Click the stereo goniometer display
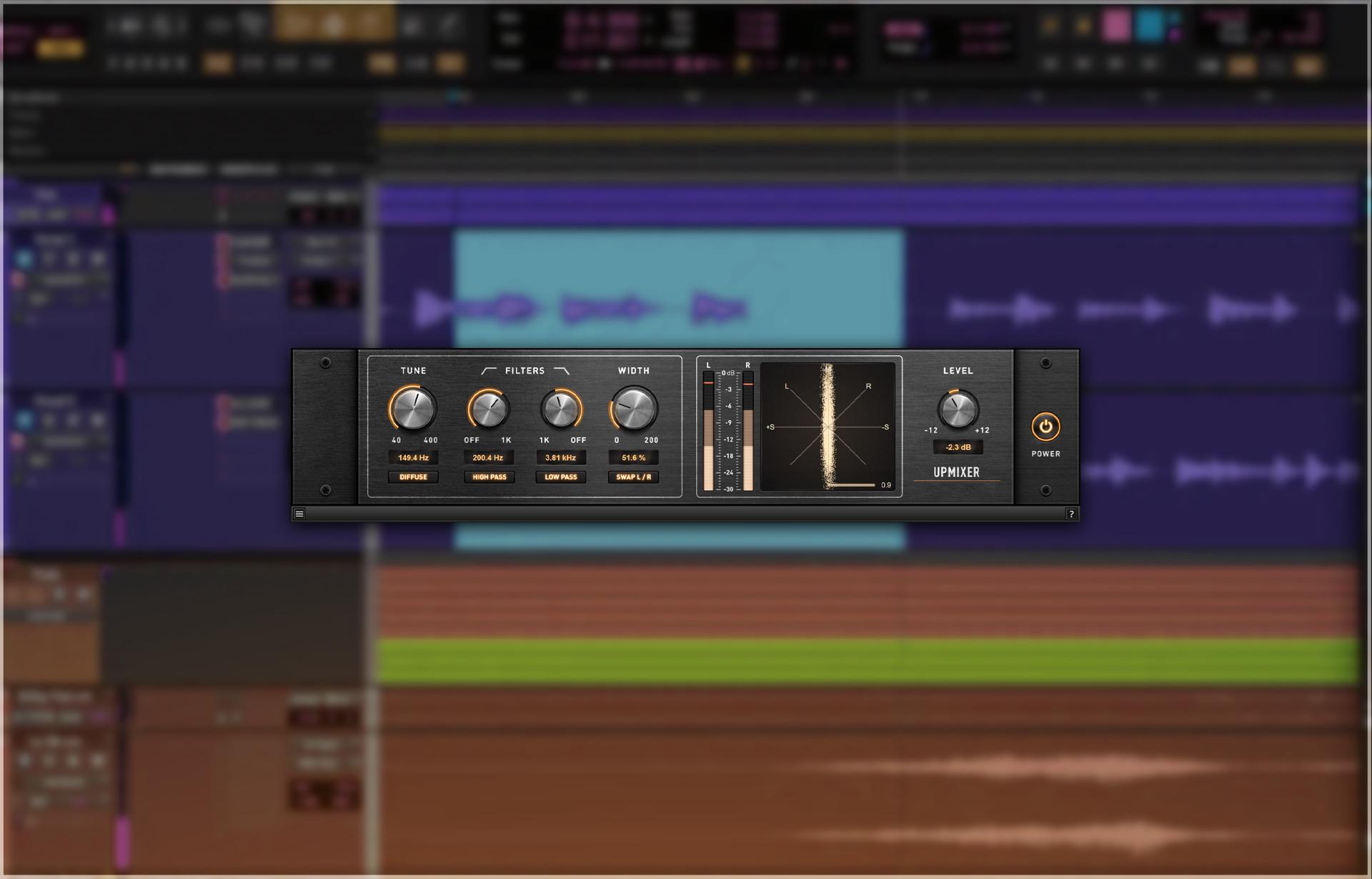This screenshot has width=1372, height=879. 827,427
